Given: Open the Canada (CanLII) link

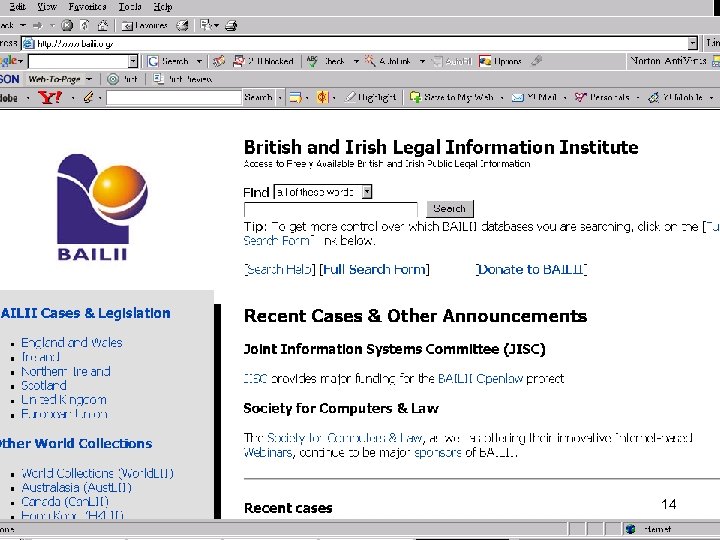Looking at the screenshot, I should pyautogui.click(x=65, y=502).
